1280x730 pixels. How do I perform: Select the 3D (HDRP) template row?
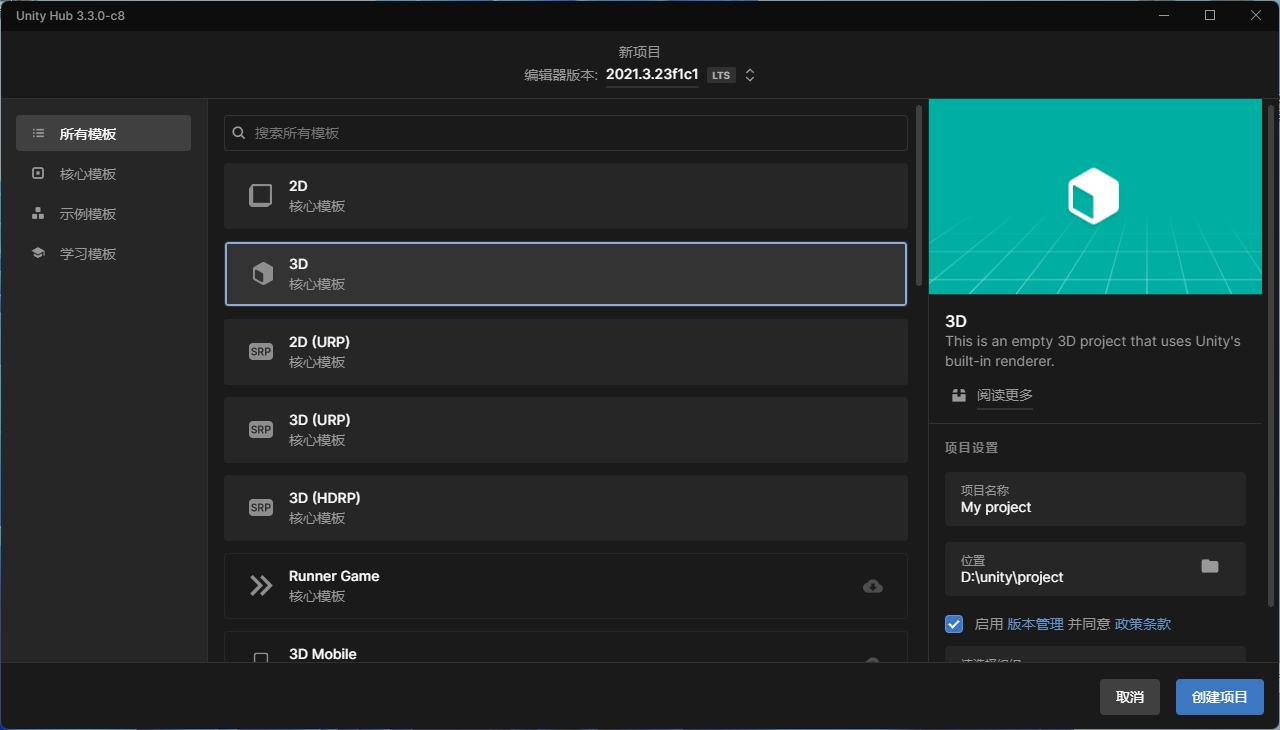click(566, 508)
